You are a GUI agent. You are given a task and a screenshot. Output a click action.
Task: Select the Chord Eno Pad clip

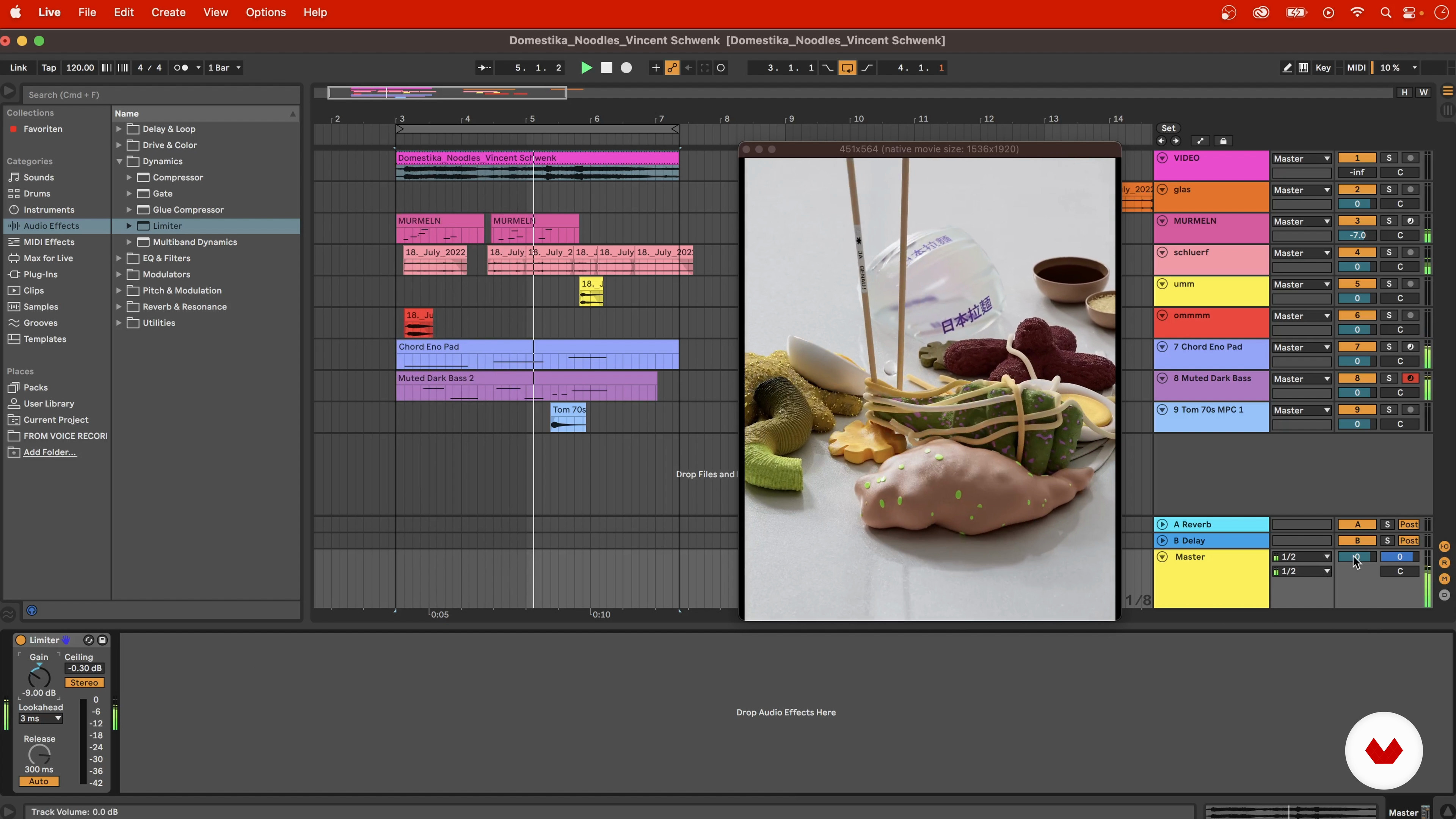click(x=537, y=355)
